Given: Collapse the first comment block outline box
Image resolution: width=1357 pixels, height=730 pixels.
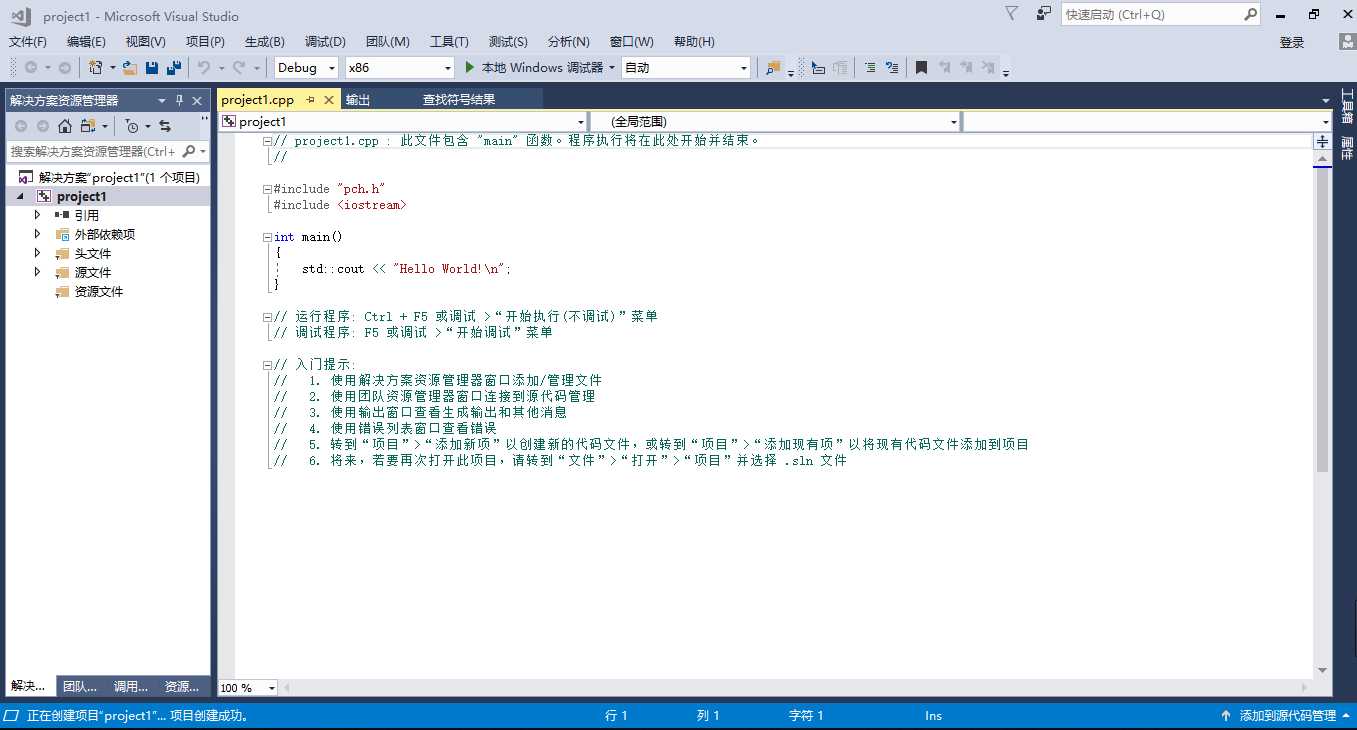Looking at the screenshot, I should point(267,141).
